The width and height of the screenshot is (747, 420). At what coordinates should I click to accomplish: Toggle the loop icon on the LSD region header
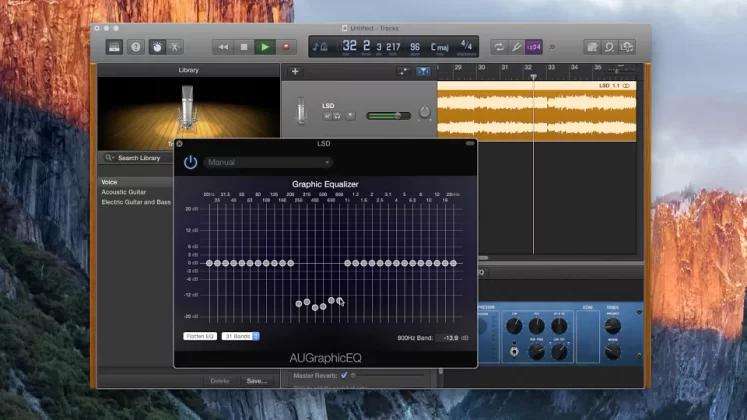click(x=626, y=86)
